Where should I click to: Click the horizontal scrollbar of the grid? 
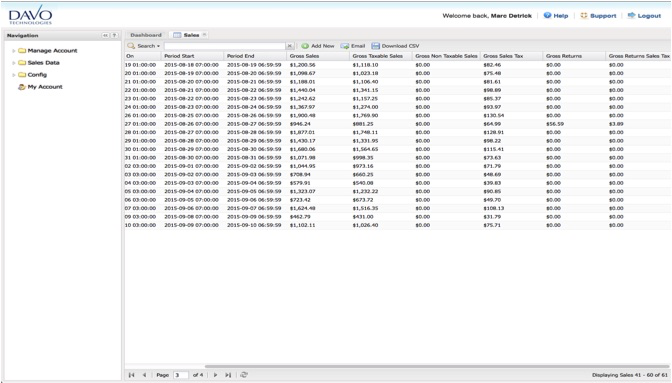click(436, 366)
